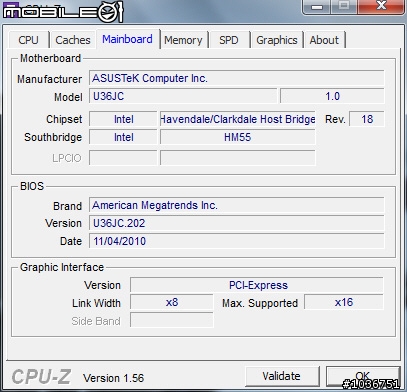Click the first empty LPCIO vendor field
The image size is (407, 392).
(x=123, y=158)
